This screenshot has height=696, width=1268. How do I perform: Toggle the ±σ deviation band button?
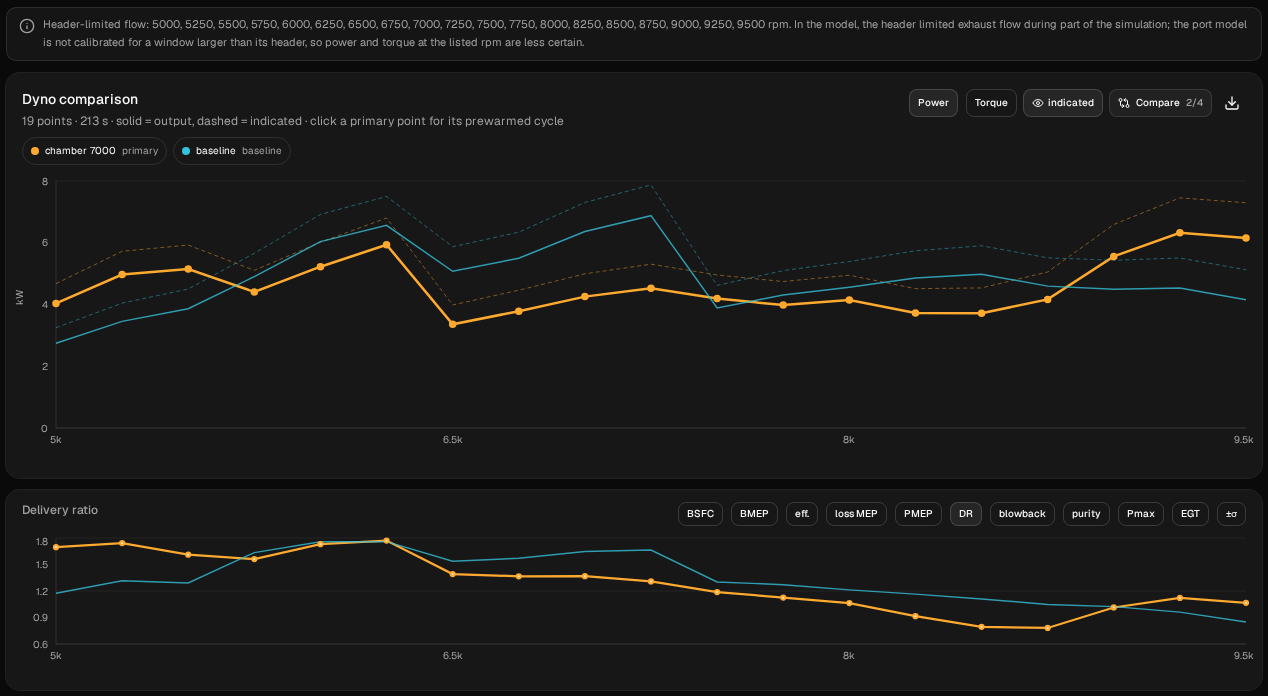click(1231, 514)
